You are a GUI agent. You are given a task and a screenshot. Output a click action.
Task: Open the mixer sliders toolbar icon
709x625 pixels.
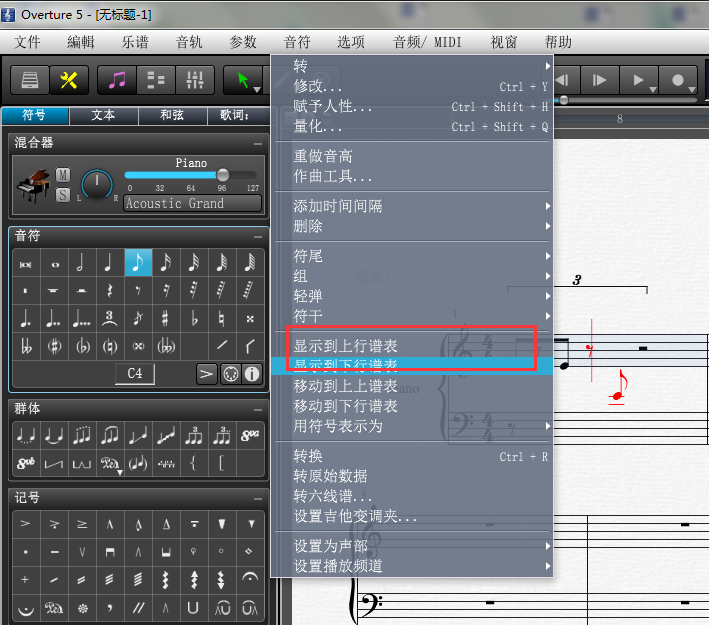[195, 80]
